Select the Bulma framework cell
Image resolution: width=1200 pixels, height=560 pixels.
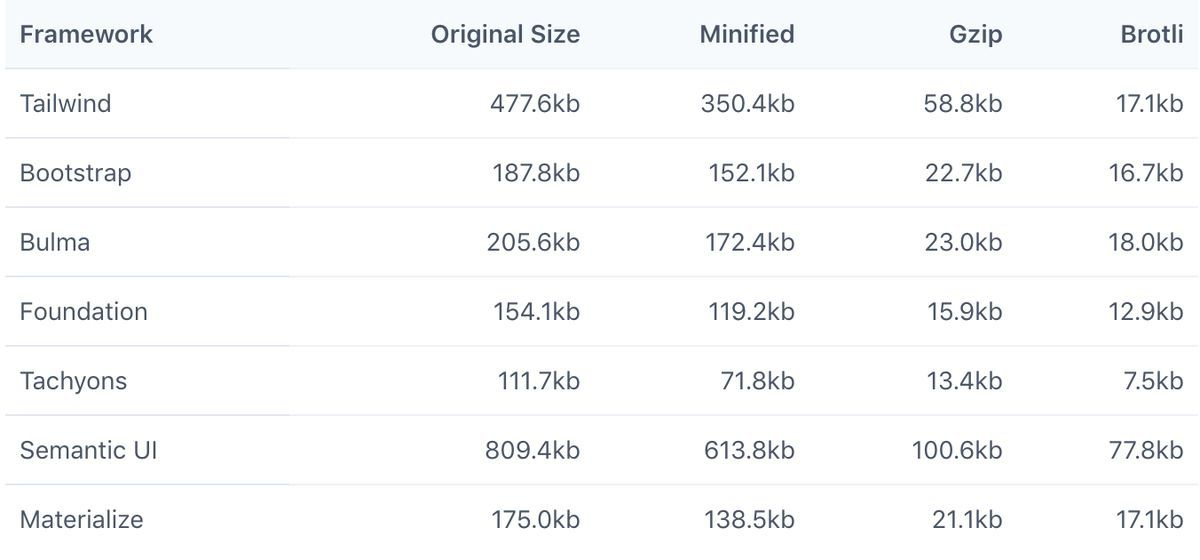click(x=55, y=242)
